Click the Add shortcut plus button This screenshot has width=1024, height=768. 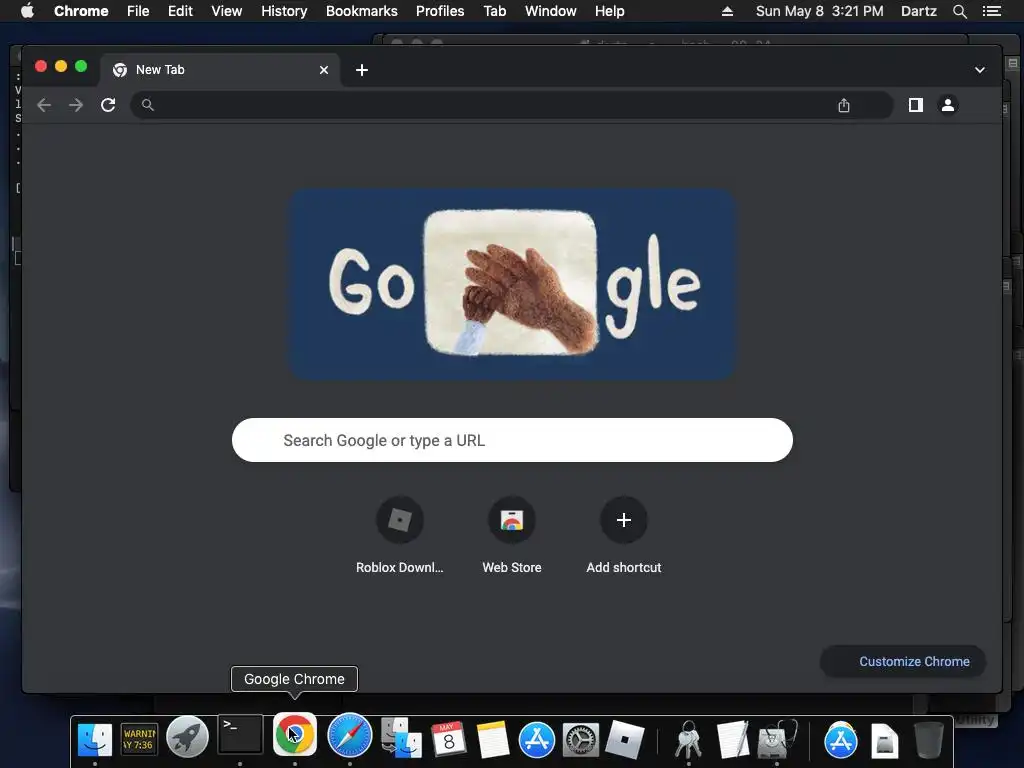pos(624,520)
